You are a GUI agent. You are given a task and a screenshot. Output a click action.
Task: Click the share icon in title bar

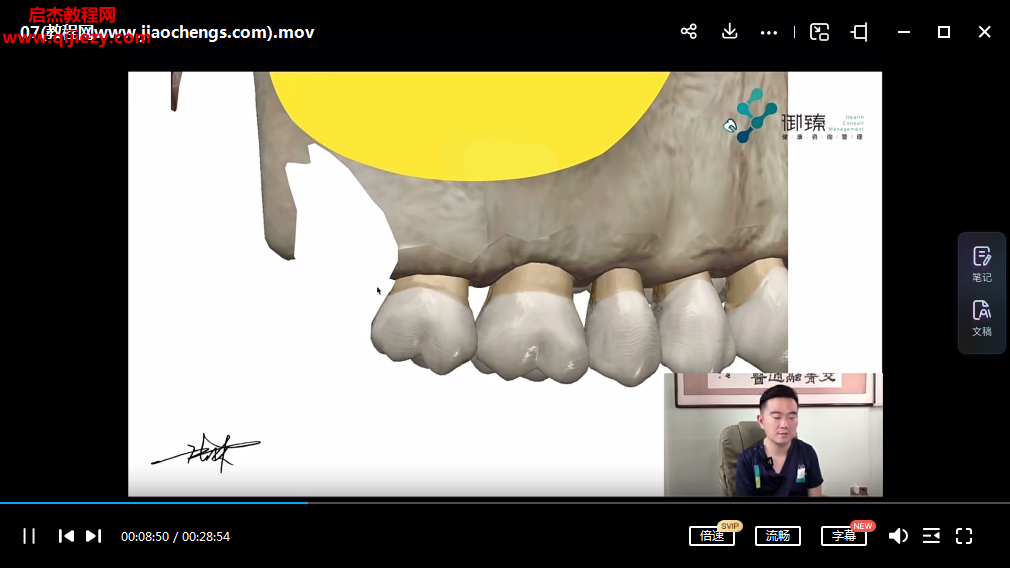coord(689,32)
